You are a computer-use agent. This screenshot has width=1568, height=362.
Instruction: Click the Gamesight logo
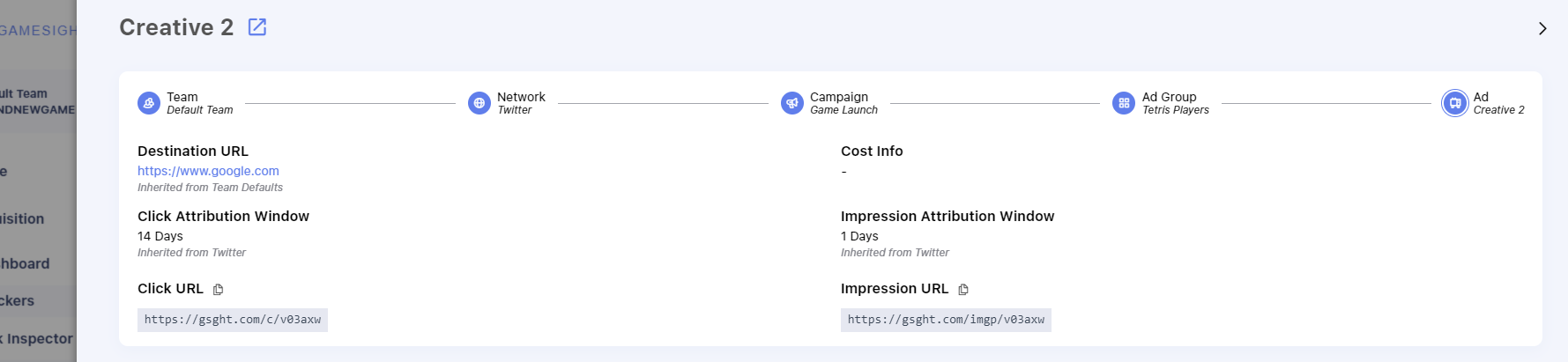coord(38,30)
